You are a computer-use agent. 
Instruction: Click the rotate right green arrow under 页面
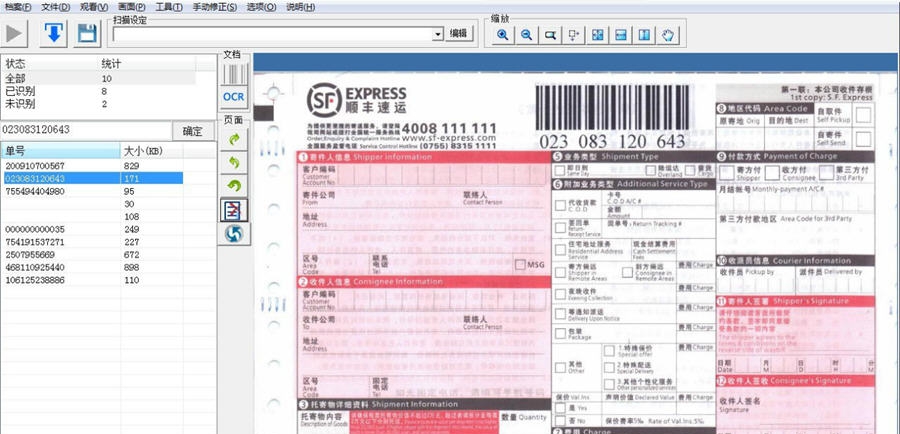(x=234, y=139)
